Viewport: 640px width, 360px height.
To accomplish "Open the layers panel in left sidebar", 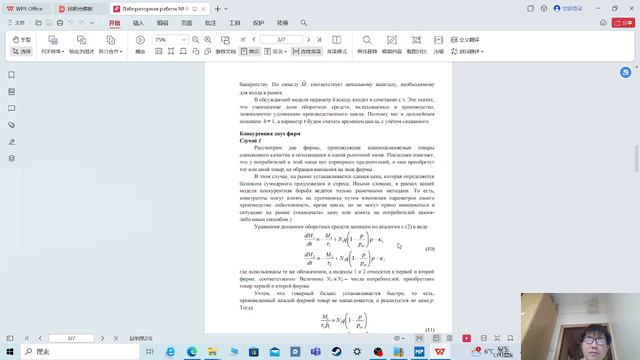I will 11,158.
